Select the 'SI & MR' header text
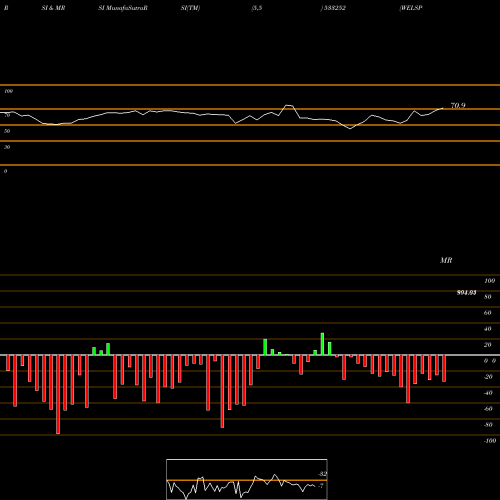Image resolution: width=500 pixels, height=500 pixels. click(x=53, y=8)
